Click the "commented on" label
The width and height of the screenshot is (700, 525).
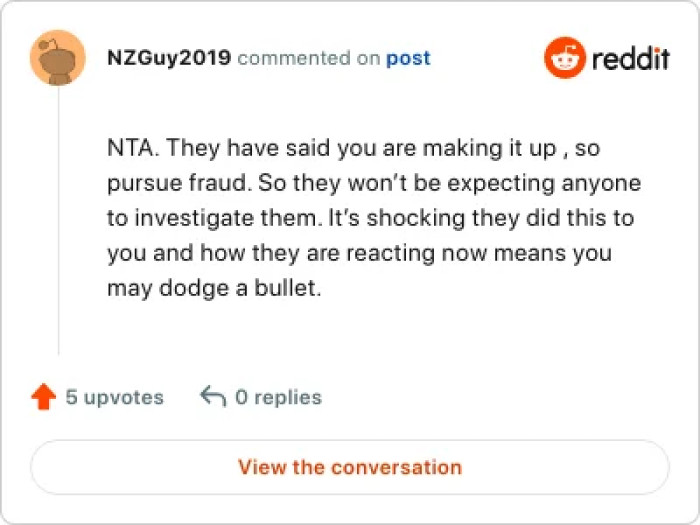tap(309, 58)
